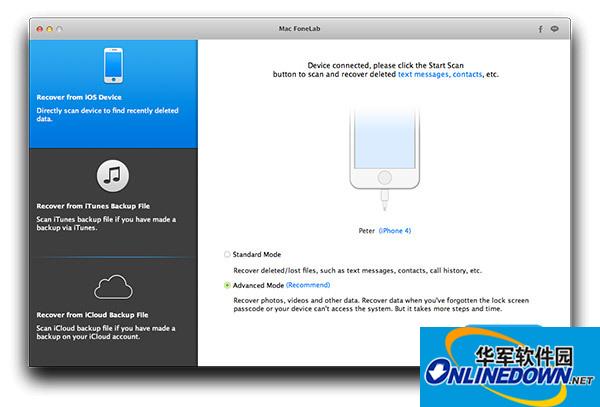The width and height of the screenshot is (600, 407).
Task: Choose Advanced Mode radio button
Action: 227,285
